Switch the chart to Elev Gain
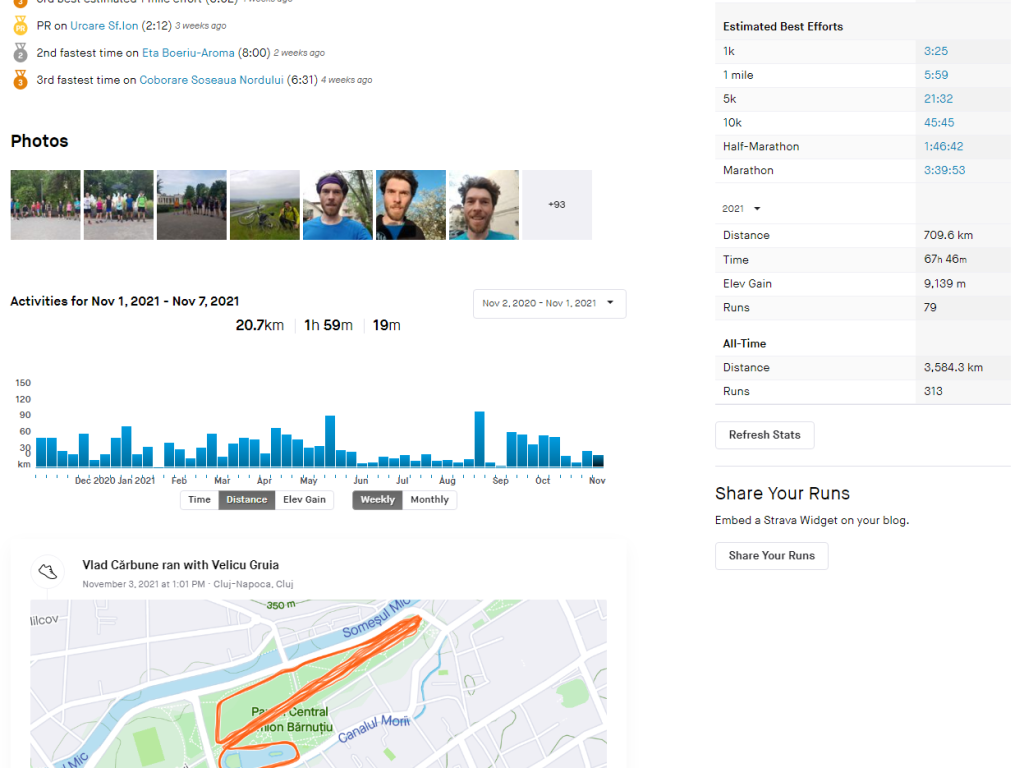 click(304, 500)
